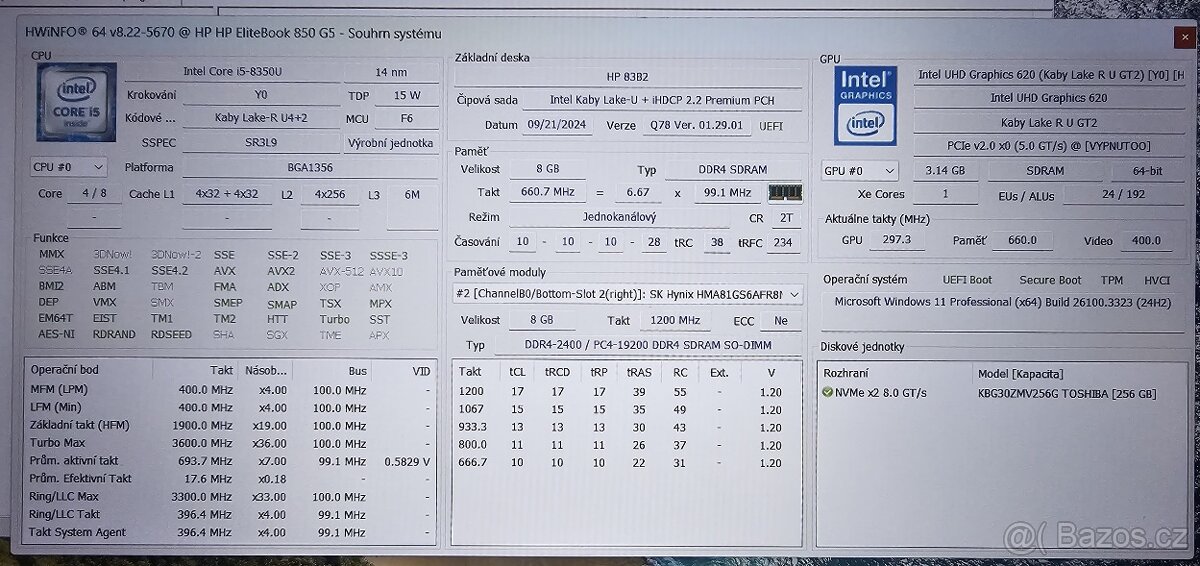Click the UEFI Boot label
The image size is (1200, 566).
click(967, 280)
